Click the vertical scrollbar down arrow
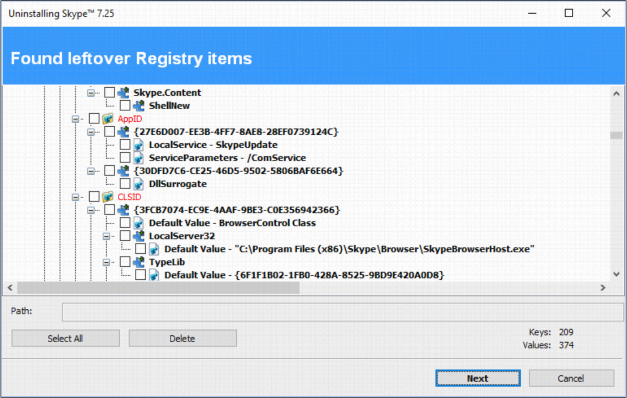 coord(616,274)
